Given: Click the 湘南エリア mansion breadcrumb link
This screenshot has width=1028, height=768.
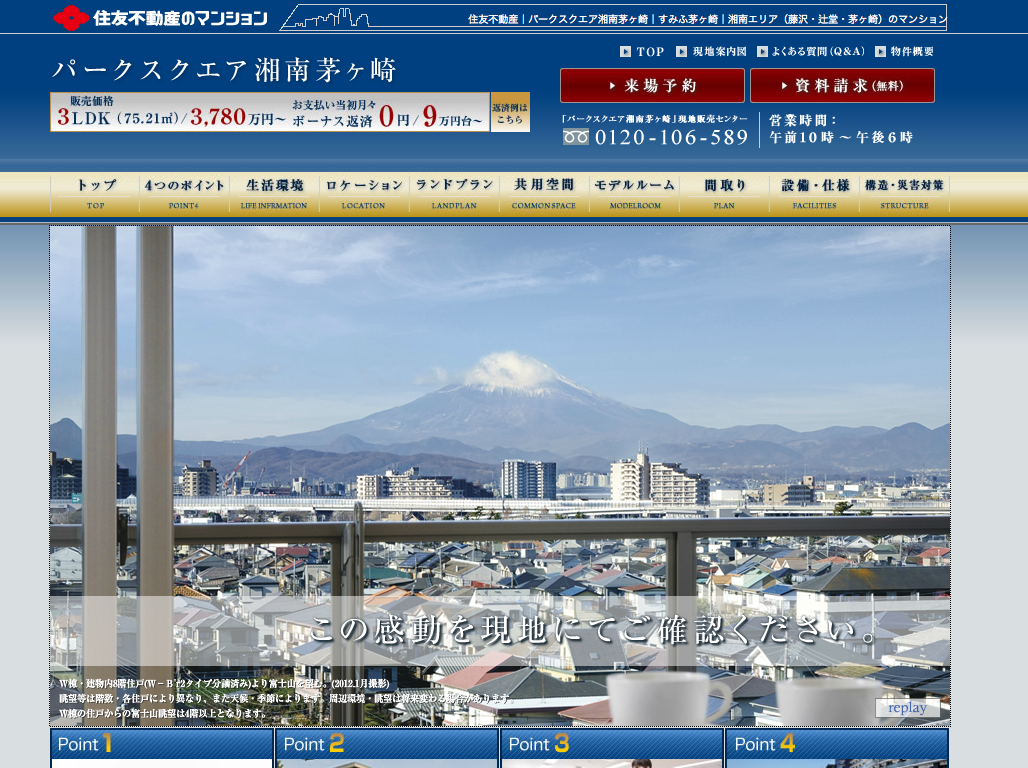Looking at the screenshot, I should click(836, 19).
